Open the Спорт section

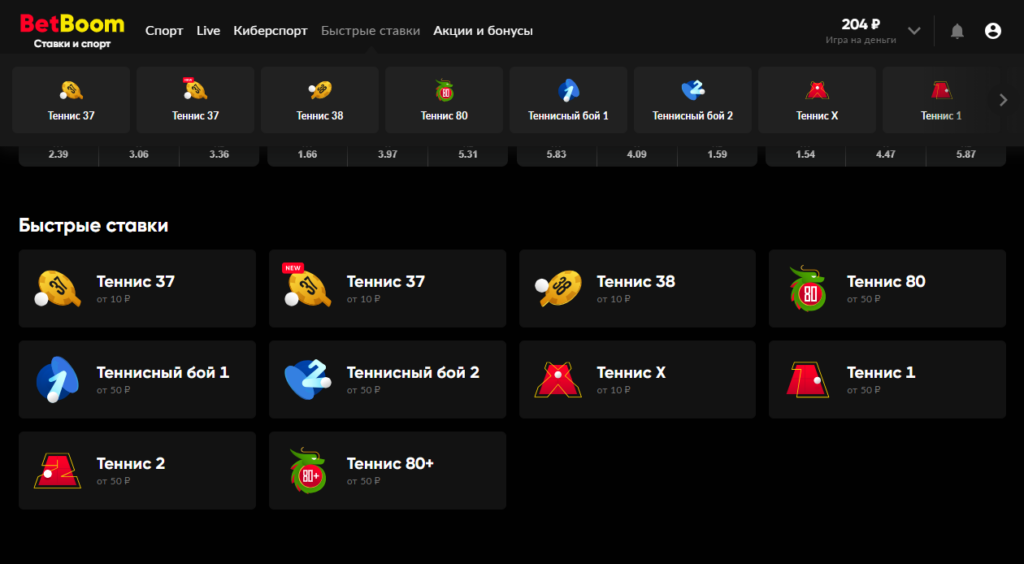164,31
